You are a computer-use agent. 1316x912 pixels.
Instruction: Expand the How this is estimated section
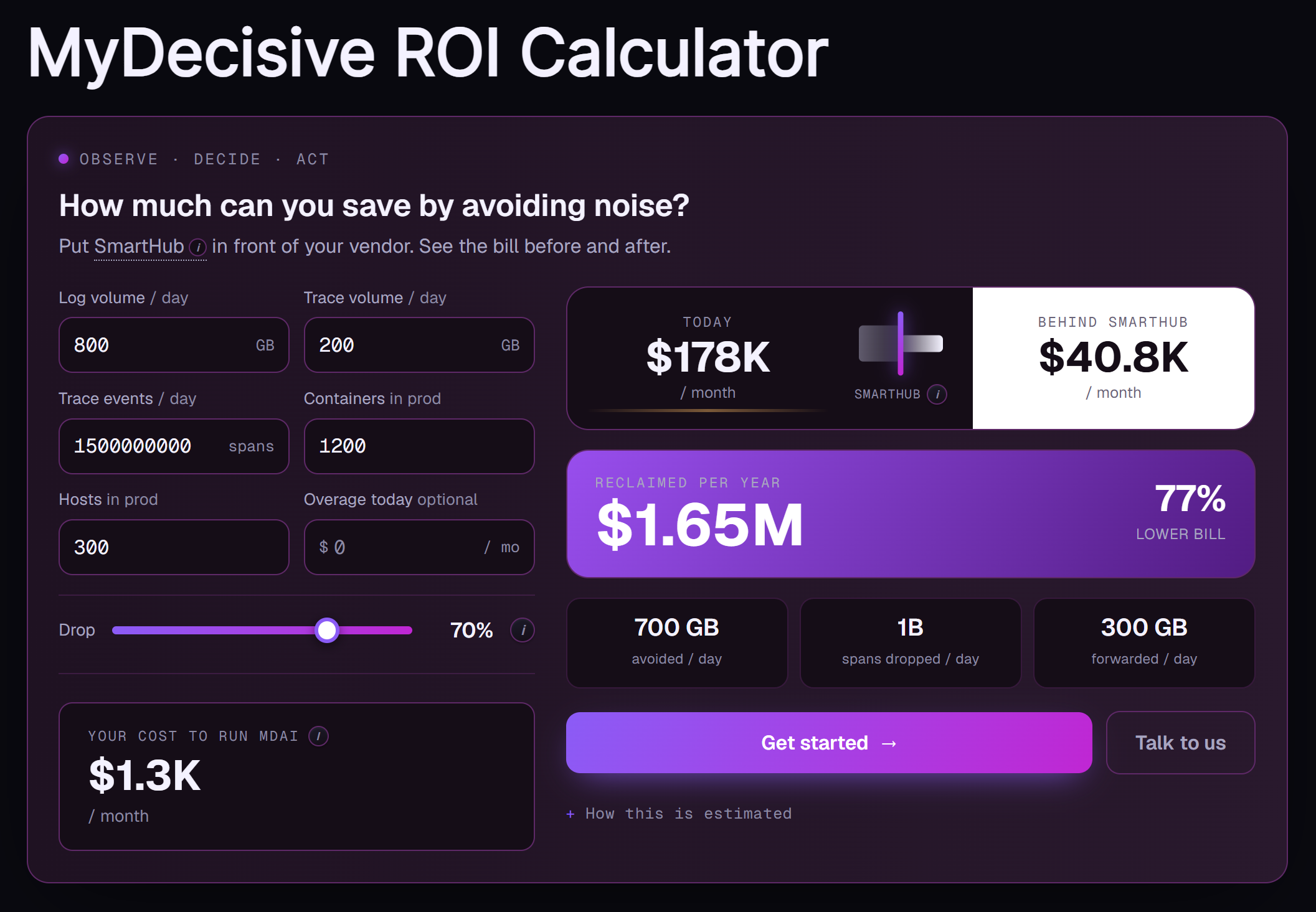(x=679, y=814)
